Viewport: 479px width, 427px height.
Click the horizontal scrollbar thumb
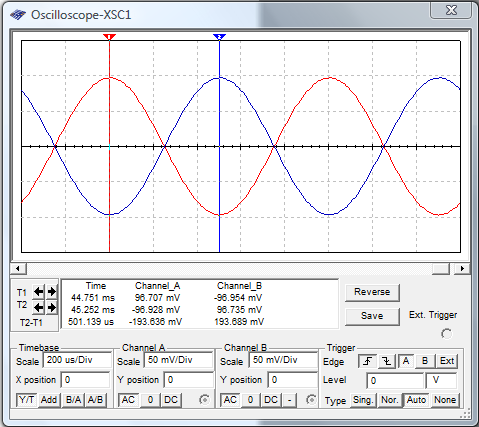(x=441, y=269)
